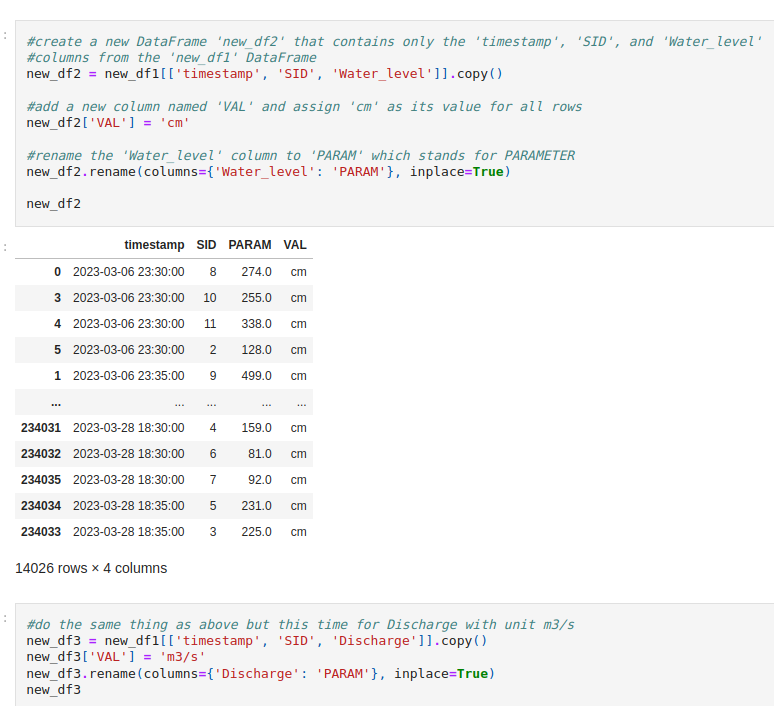Click the PARAM value 499.0

pos(256,376)
